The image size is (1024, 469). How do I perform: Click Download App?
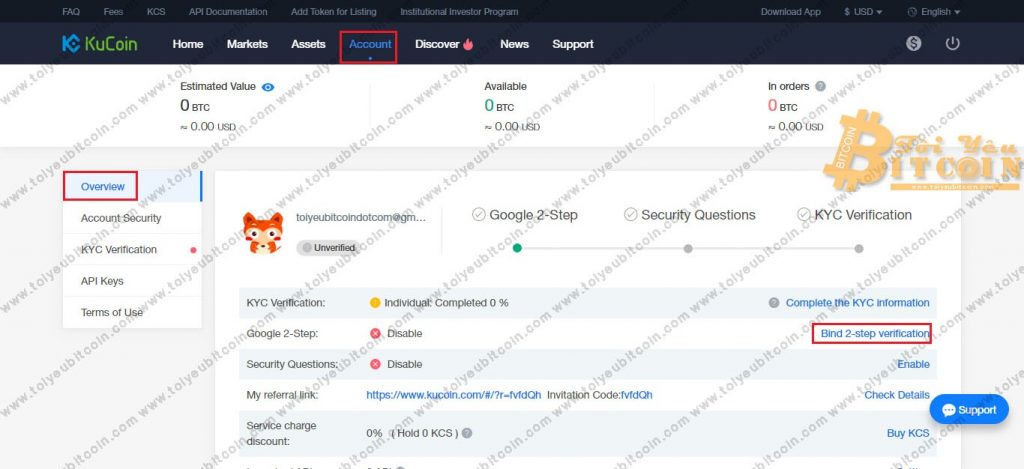point(791,12)
